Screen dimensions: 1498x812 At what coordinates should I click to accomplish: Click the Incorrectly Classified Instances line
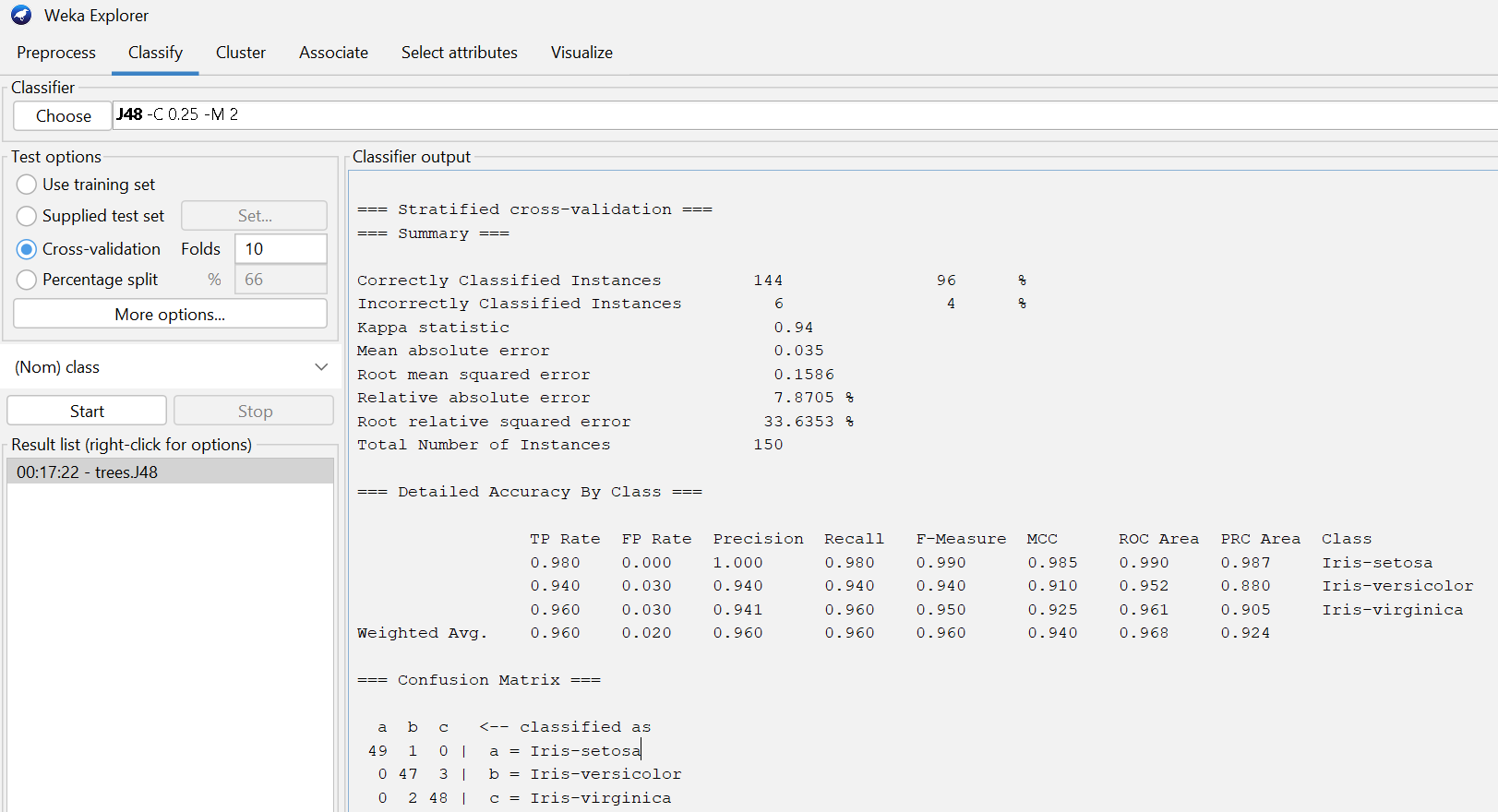[x=691, y=304]
